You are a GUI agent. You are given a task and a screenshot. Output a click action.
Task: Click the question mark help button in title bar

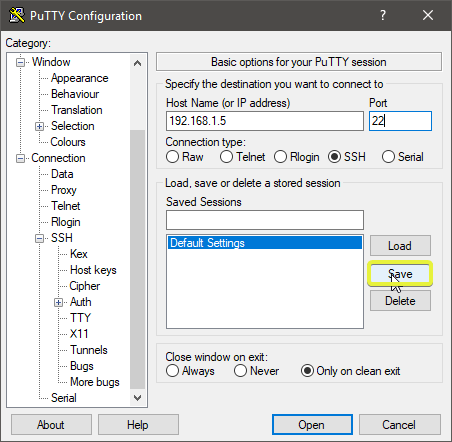(x=383, y=15)
